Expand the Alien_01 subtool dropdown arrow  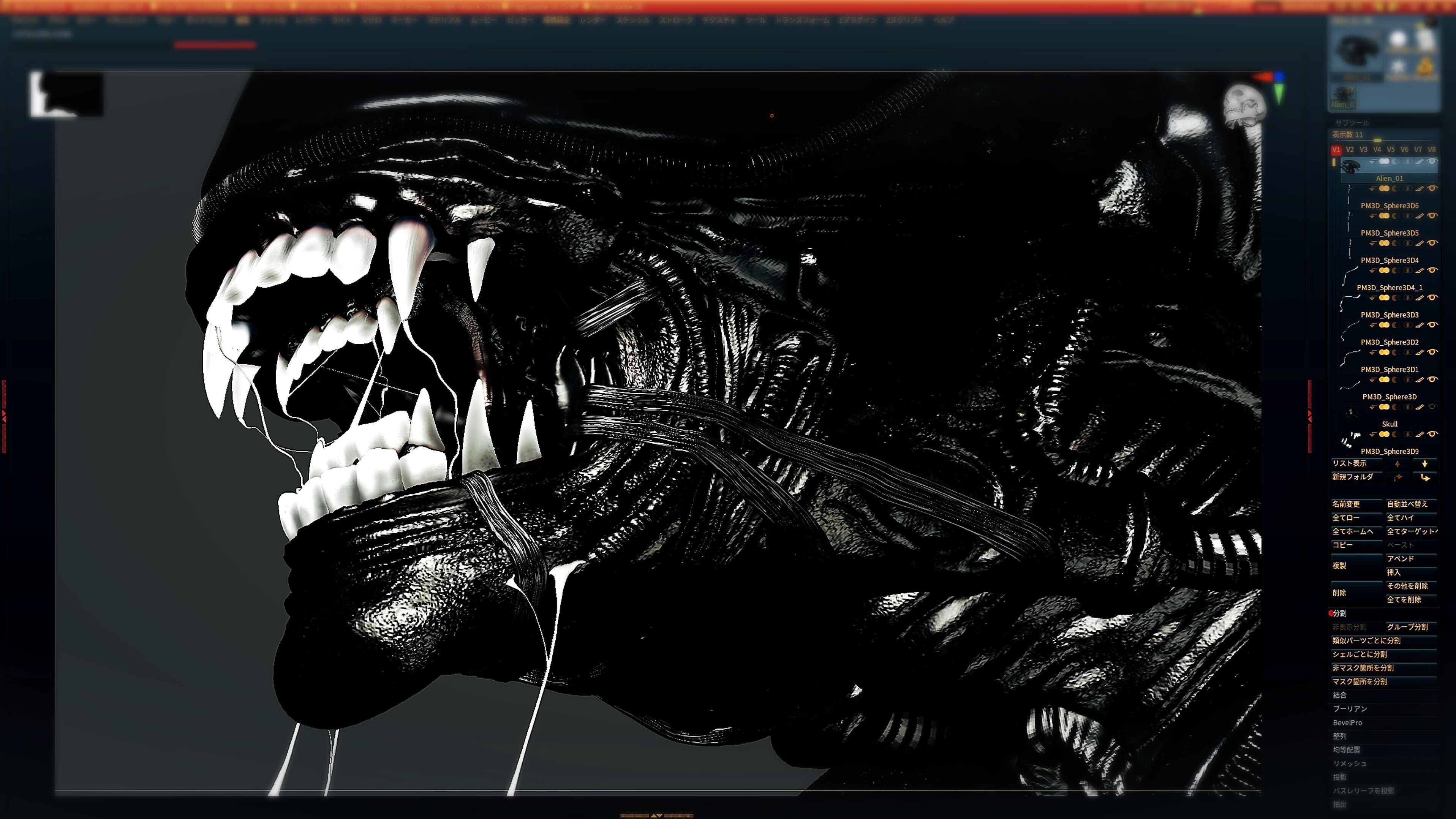pyautogui.click(x=1372, y=162)
